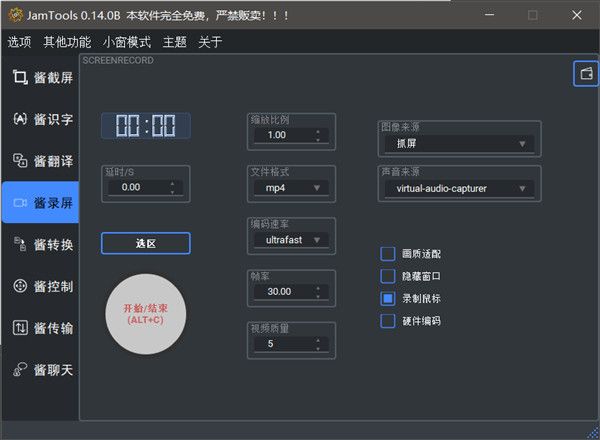Open the 酱翻译 translate tool in sidebar
This screenshot has width=600, height=440.
[x=40, y=161]
